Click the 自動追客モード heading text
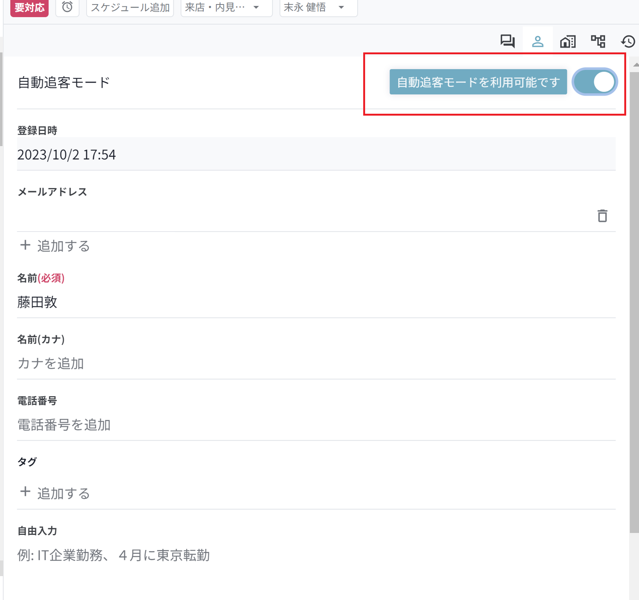The width and height of the screenshot is (640, 600). point(64,82)
